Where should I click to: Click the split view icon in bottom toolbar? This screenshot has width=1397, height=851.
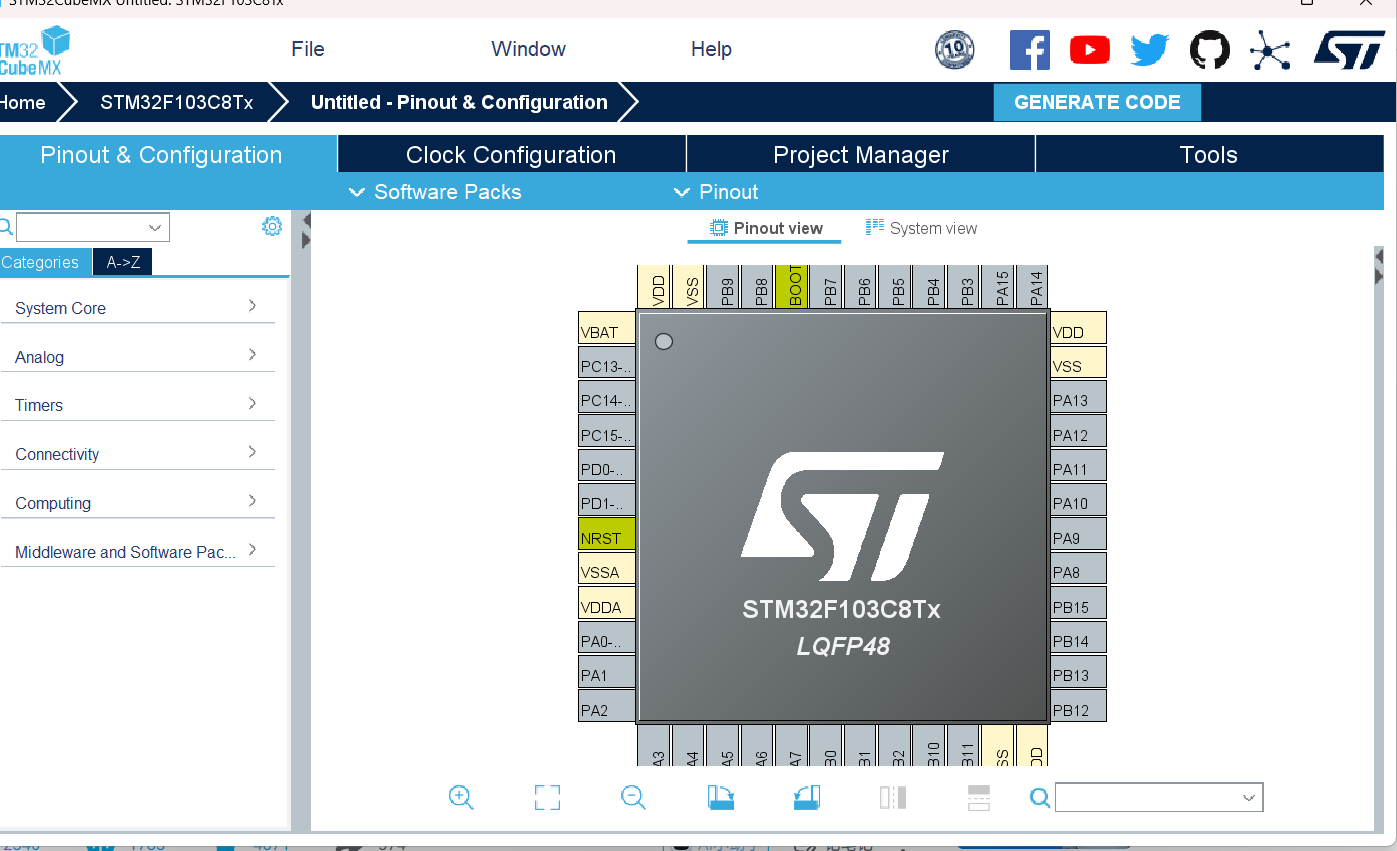(x=979, y=797)
